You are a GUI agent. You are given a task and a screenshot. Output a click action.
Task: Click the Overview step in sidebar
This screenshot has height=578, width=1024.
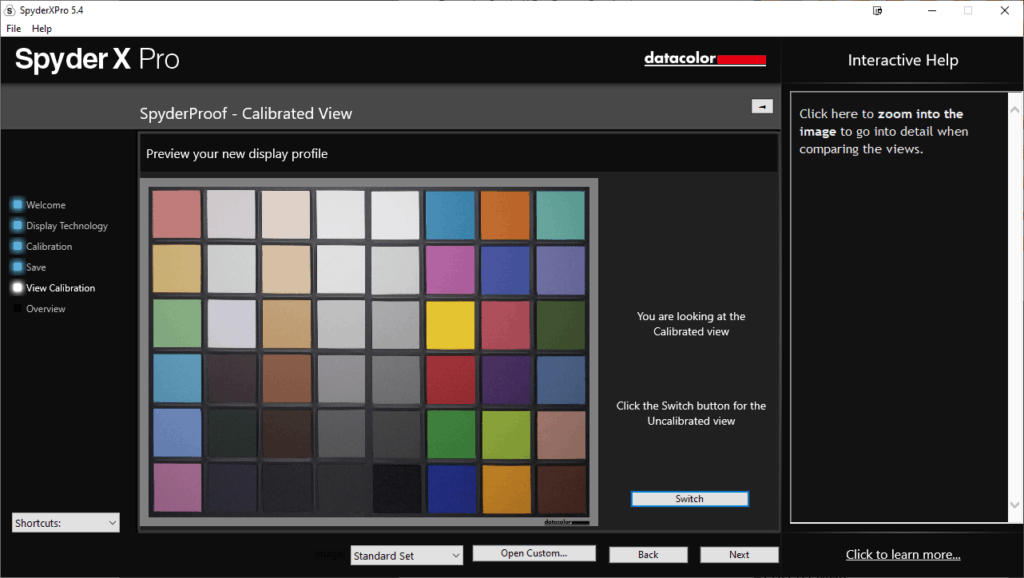coord(46,309)
